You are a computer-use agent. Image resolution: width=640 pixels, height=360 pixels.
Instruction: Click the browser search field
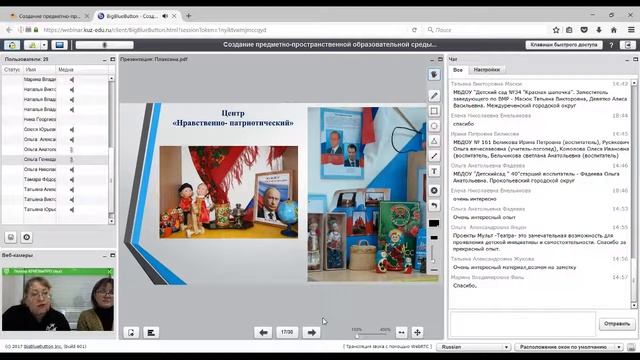486,30
